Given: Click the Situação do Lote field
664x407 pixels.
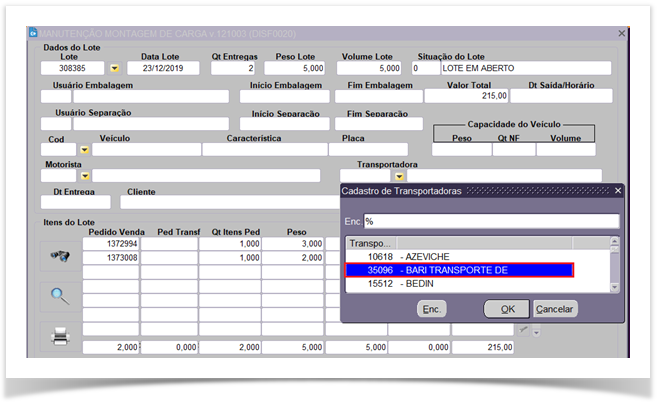Looking at the screenshot, I should coord(528,69).
